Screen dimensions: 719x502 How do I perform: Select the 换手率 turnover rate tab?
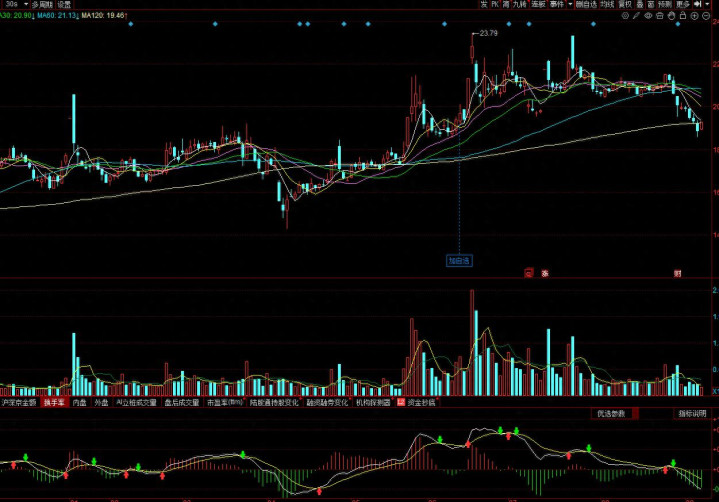54,403
